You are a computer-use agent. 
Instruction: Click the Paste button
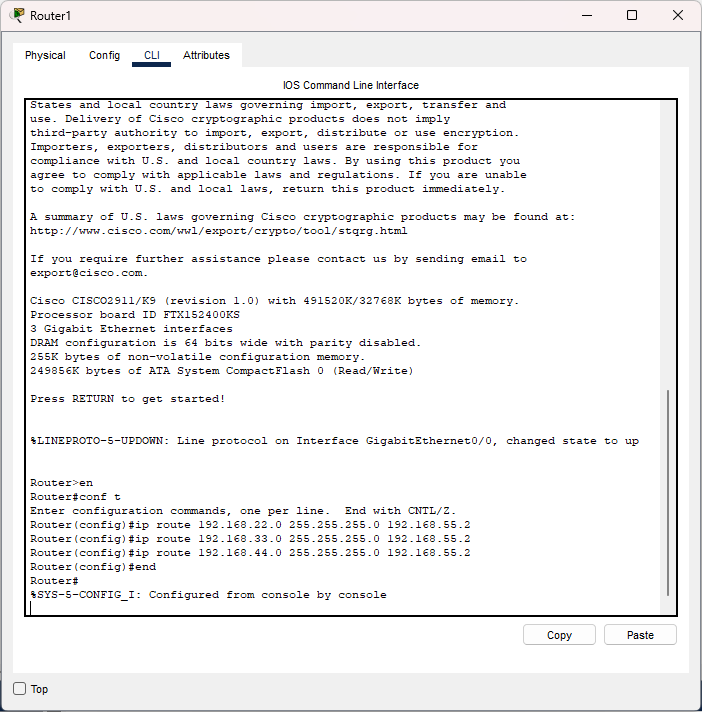click(640, 634)
